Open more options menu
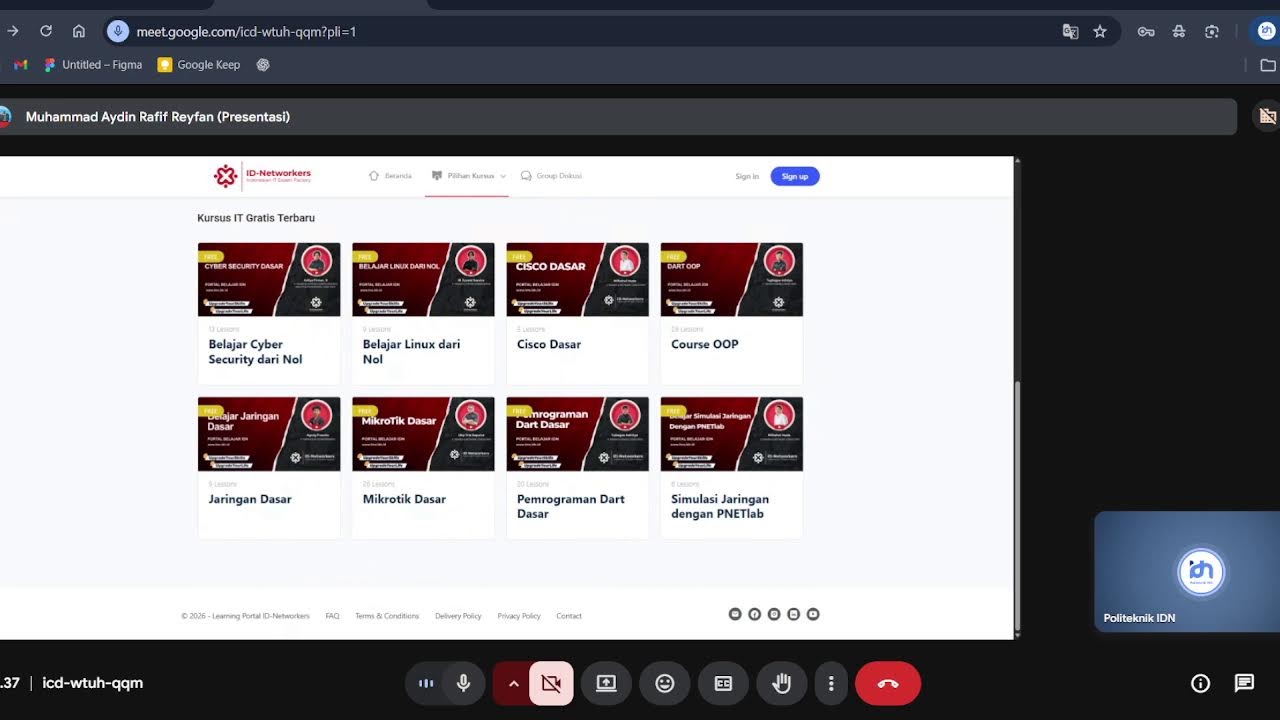 [x=831, y=684]
